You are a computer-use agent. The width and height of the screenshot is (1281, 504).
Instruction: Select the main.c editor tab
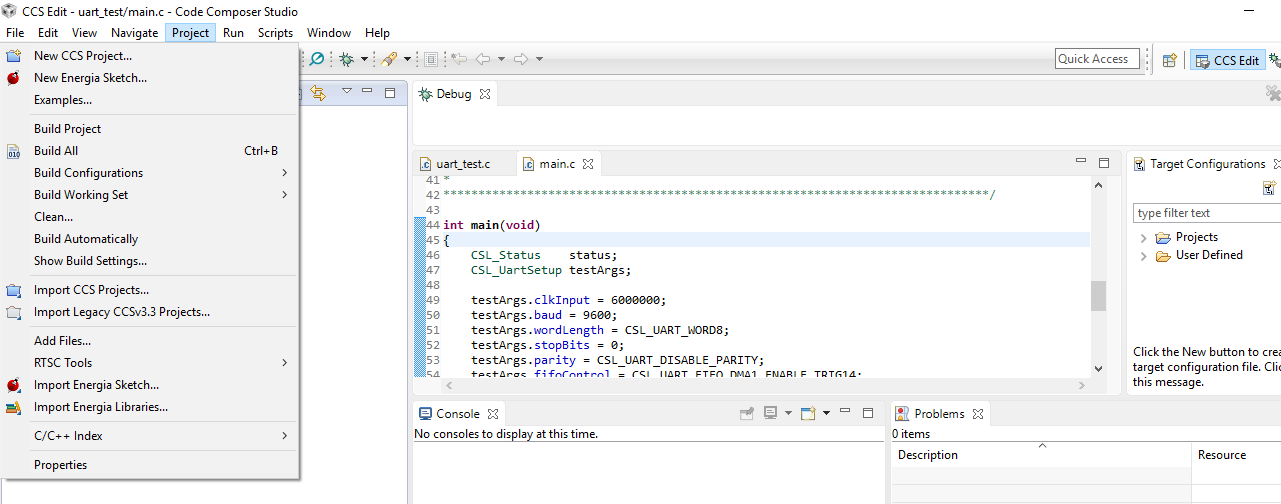point(557,163)
